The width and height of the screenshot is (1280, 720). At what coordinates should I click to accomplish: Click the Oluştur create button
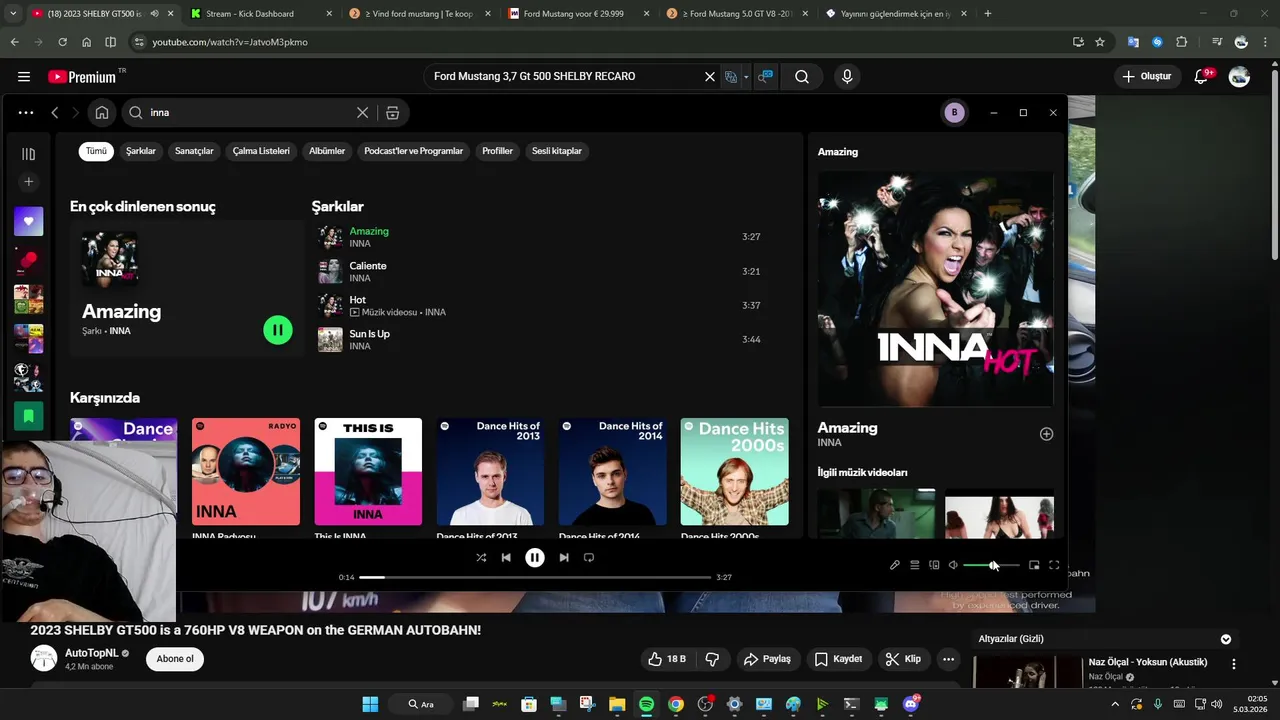tap(1148, 77)
